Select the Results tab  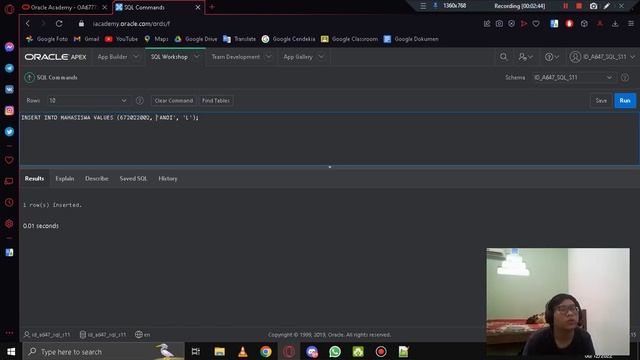point(34,178)
